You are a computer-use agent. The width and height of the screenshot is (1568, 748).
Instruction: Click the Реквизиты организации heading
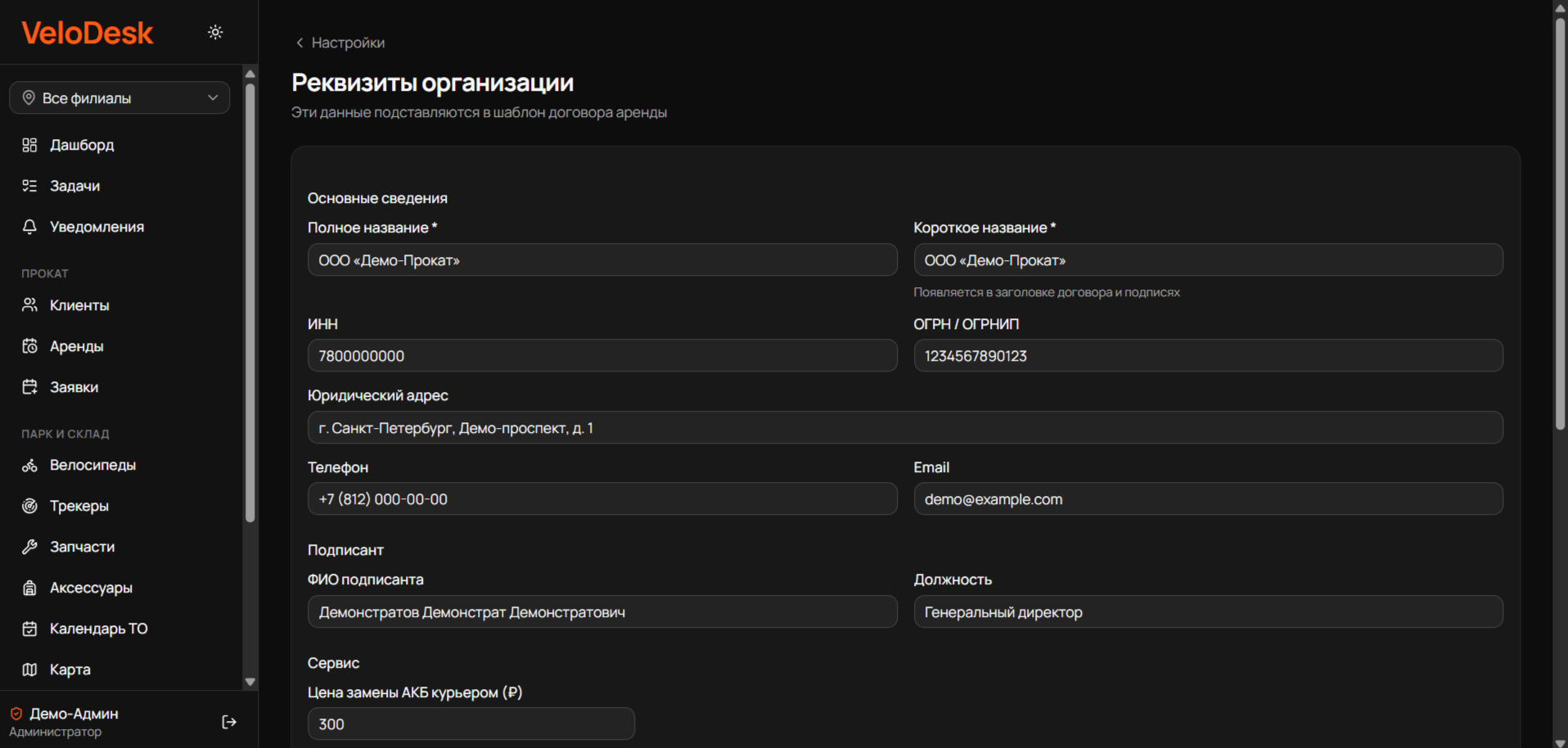pos(433,83)
